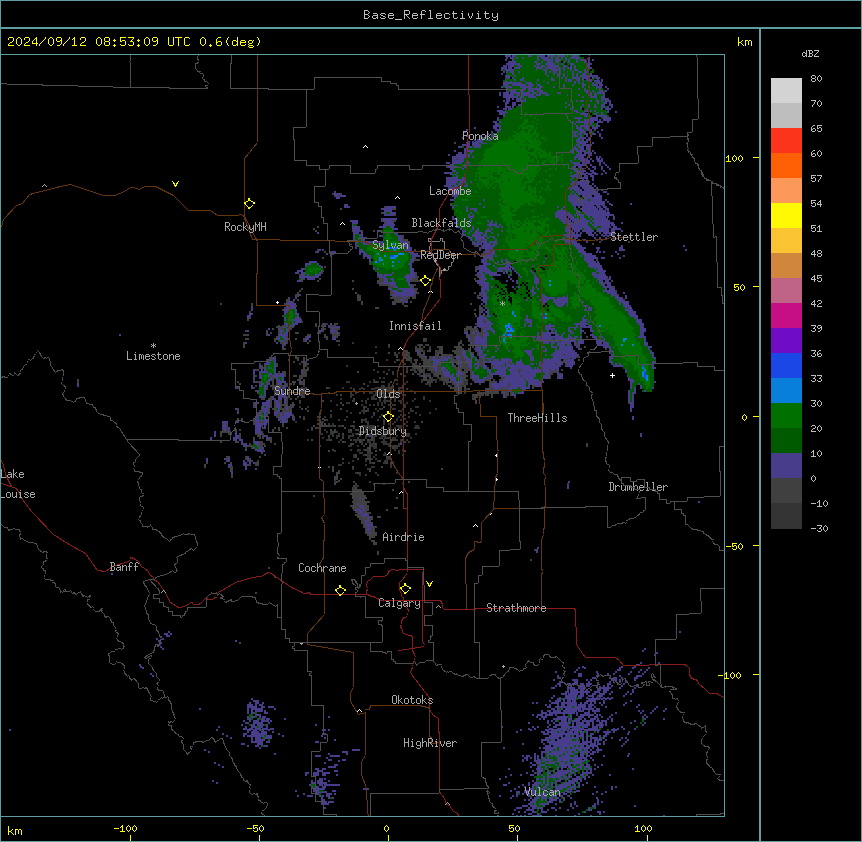862x842 pixels.
Task: Select the dark green 10-20 dBZ legend swatch
Action: (x=786, y=441)
